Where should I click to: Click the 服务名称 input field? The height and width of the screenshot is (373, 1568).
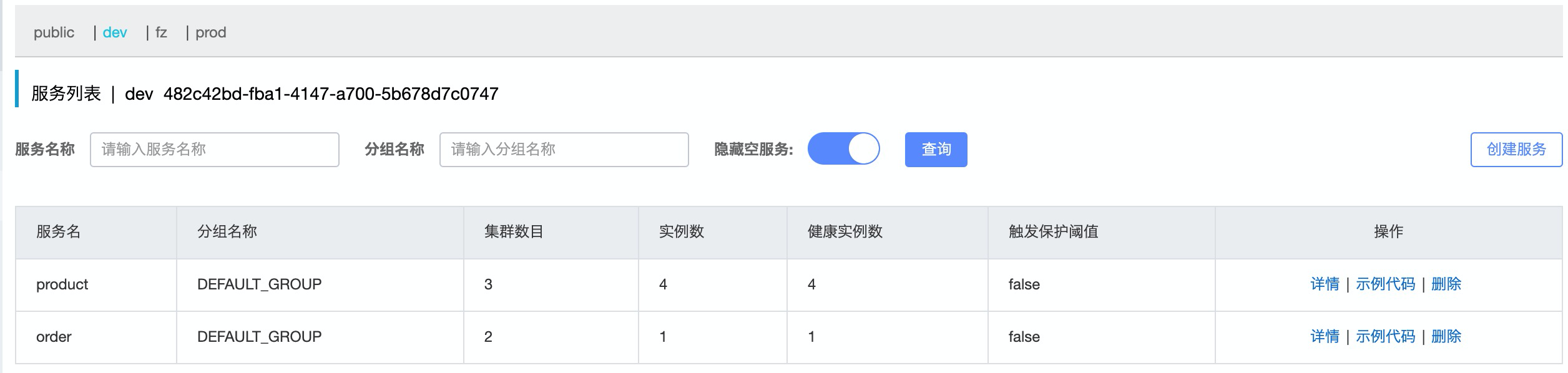(215, 149)
